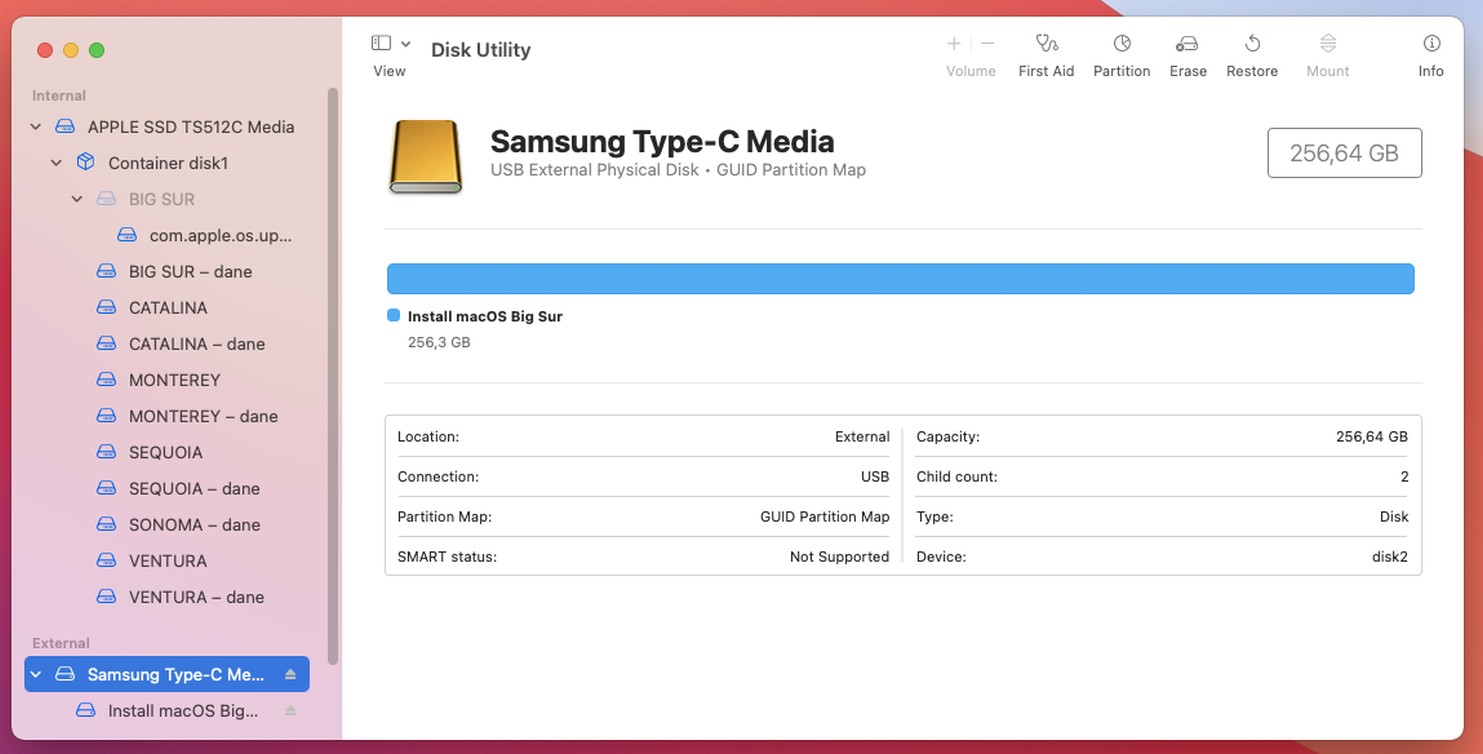Eject the Samsung Type-C Media disk
1483x754 pixels.
click(x=290, y=675)
